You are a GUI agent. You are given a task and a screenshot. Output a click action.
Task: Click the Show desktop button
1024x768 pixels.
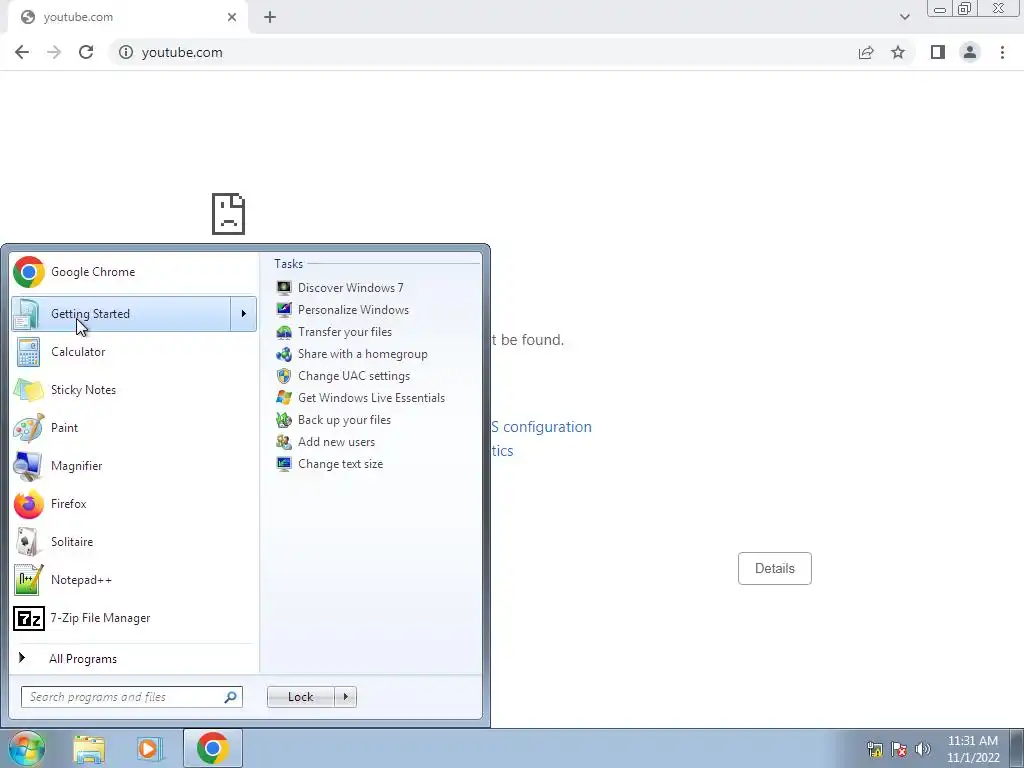point(1017,749)
